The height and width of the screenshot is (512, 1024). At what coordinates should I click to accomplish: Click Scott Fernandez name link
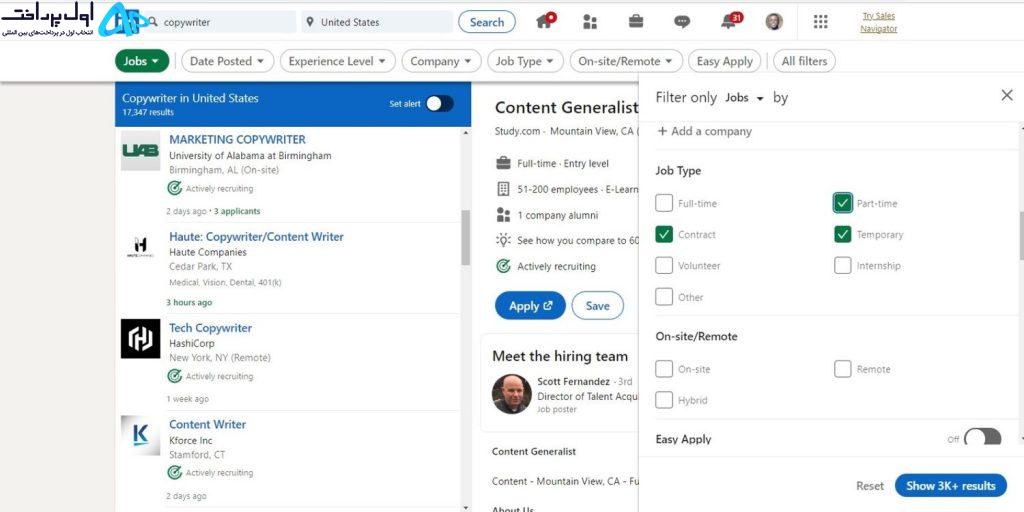point(573,381)
